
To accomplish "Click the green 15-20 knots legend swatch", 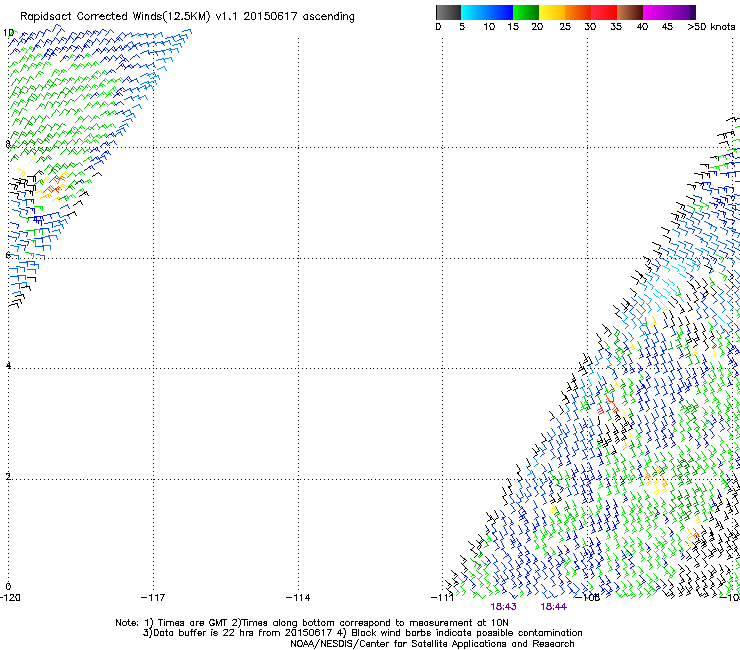I will tap(526, 12).
